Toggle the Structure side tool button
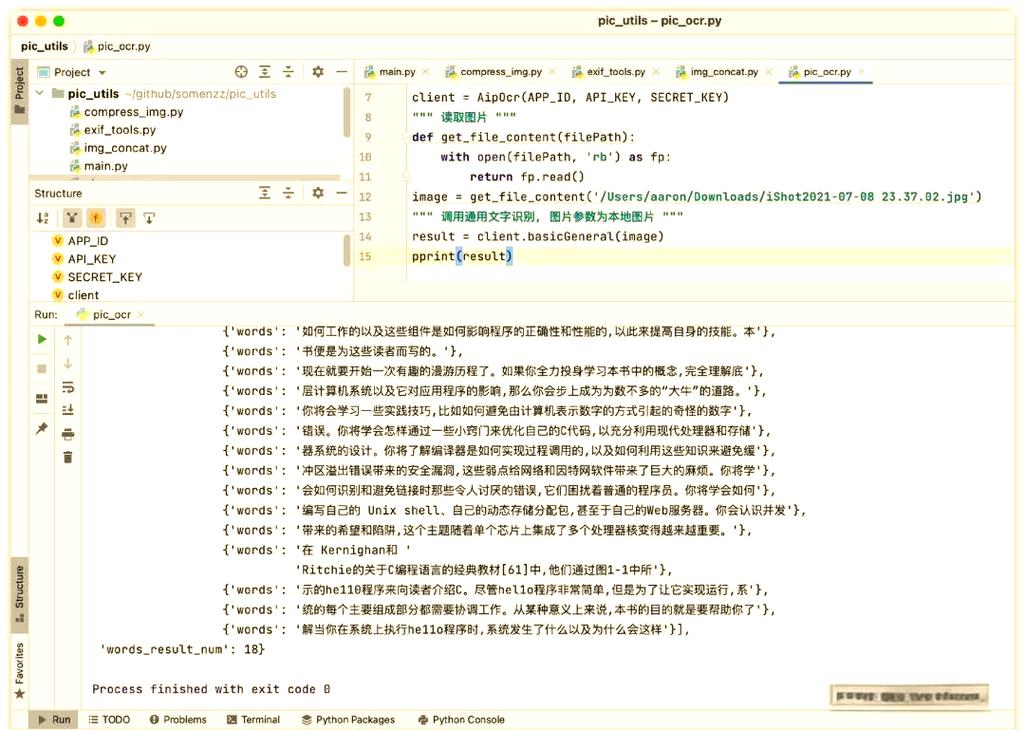This screenshot has width=1025, height=730. 20,594
